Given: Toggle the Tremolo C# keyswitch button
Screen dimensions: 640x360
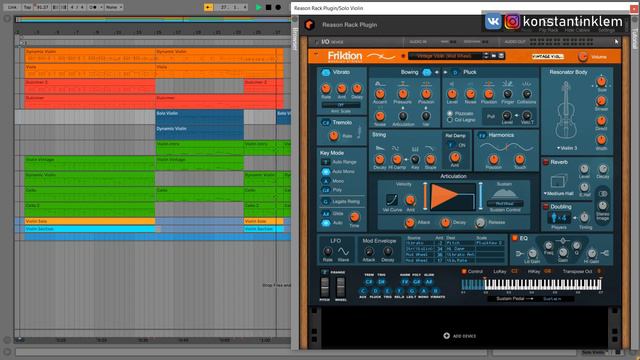Looking at the screenshot, I should click(325, 122).
